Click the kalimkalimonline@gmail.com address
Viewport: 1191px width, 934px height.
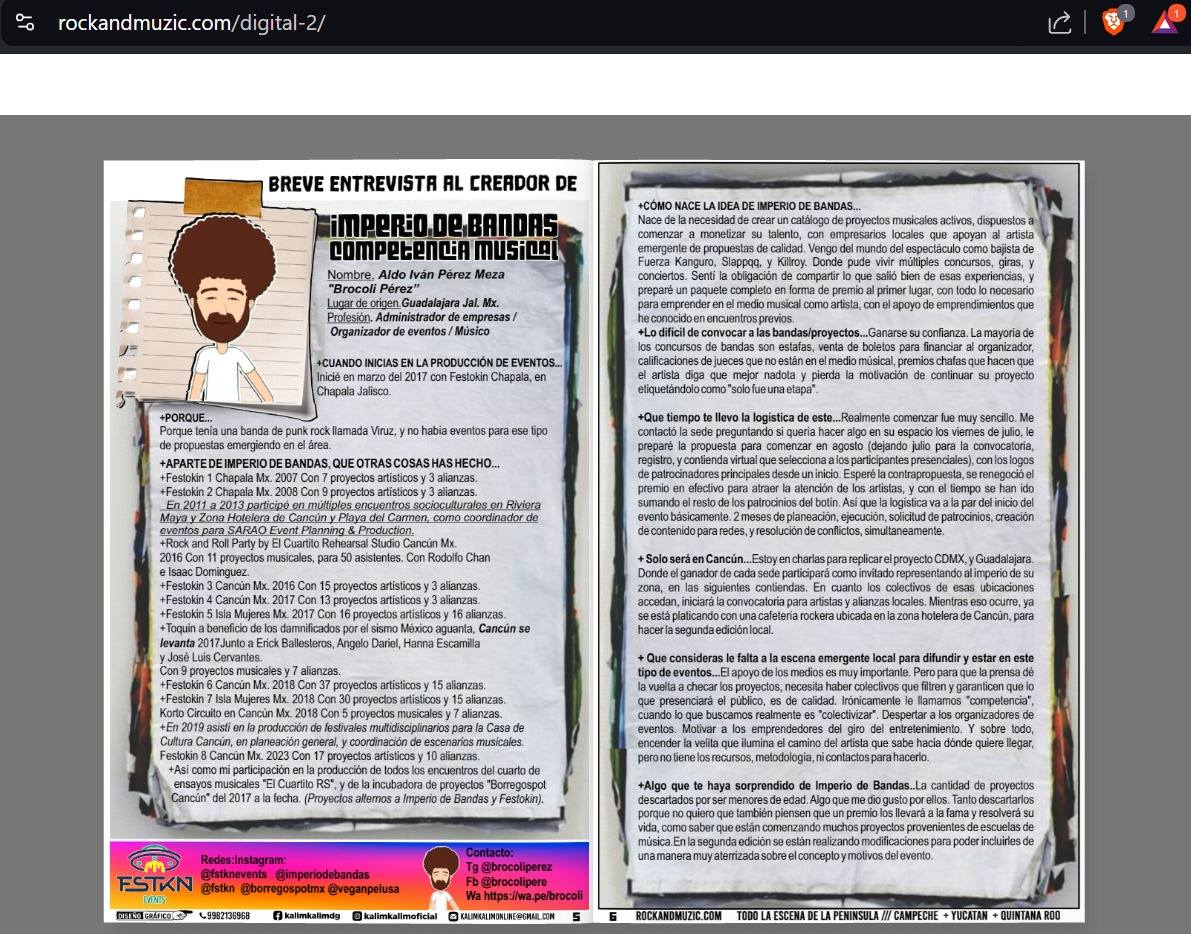(x=507, y=917)
